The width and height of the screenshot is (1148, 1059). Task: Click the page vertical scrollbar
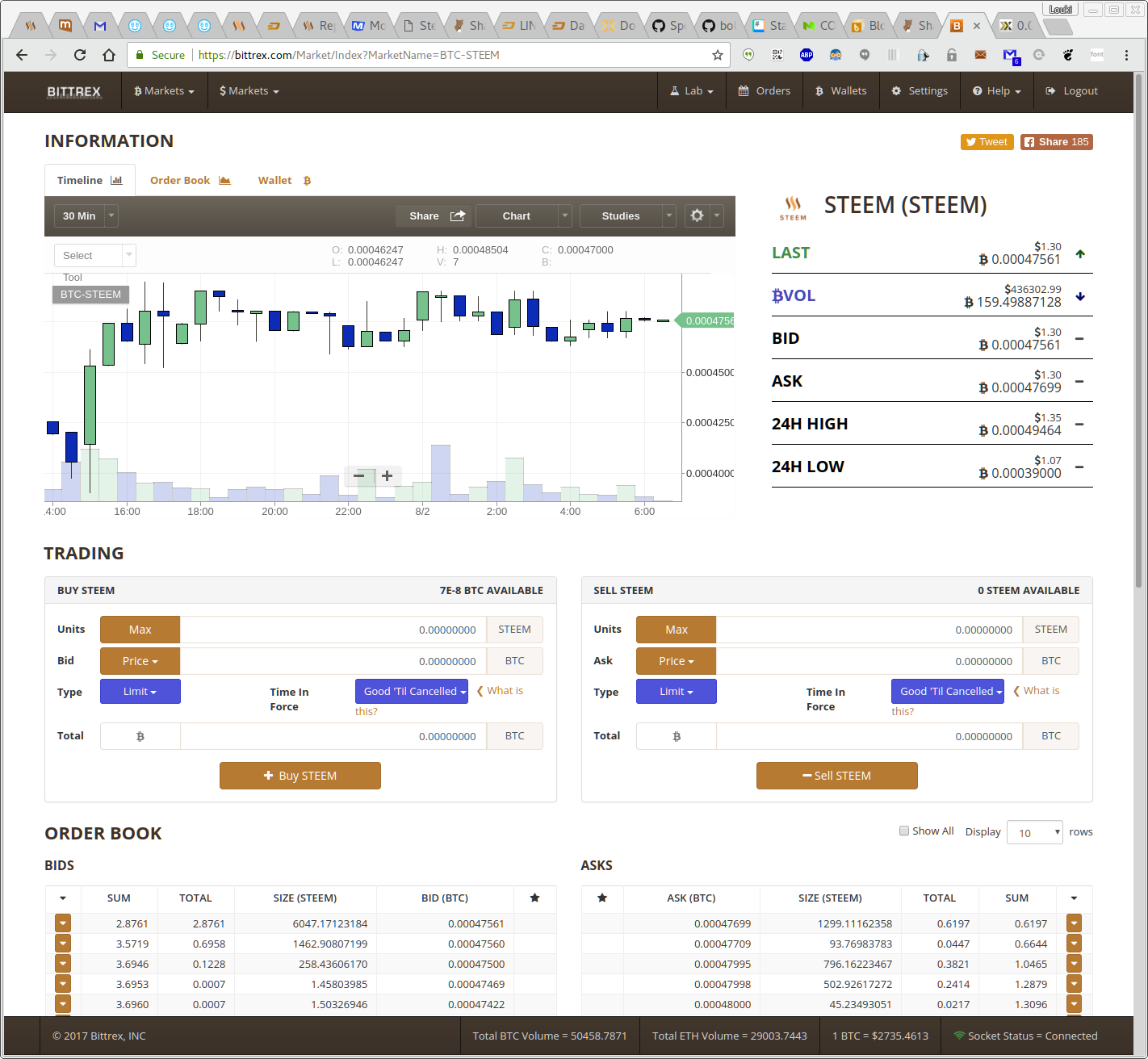tap(1138, 331)
